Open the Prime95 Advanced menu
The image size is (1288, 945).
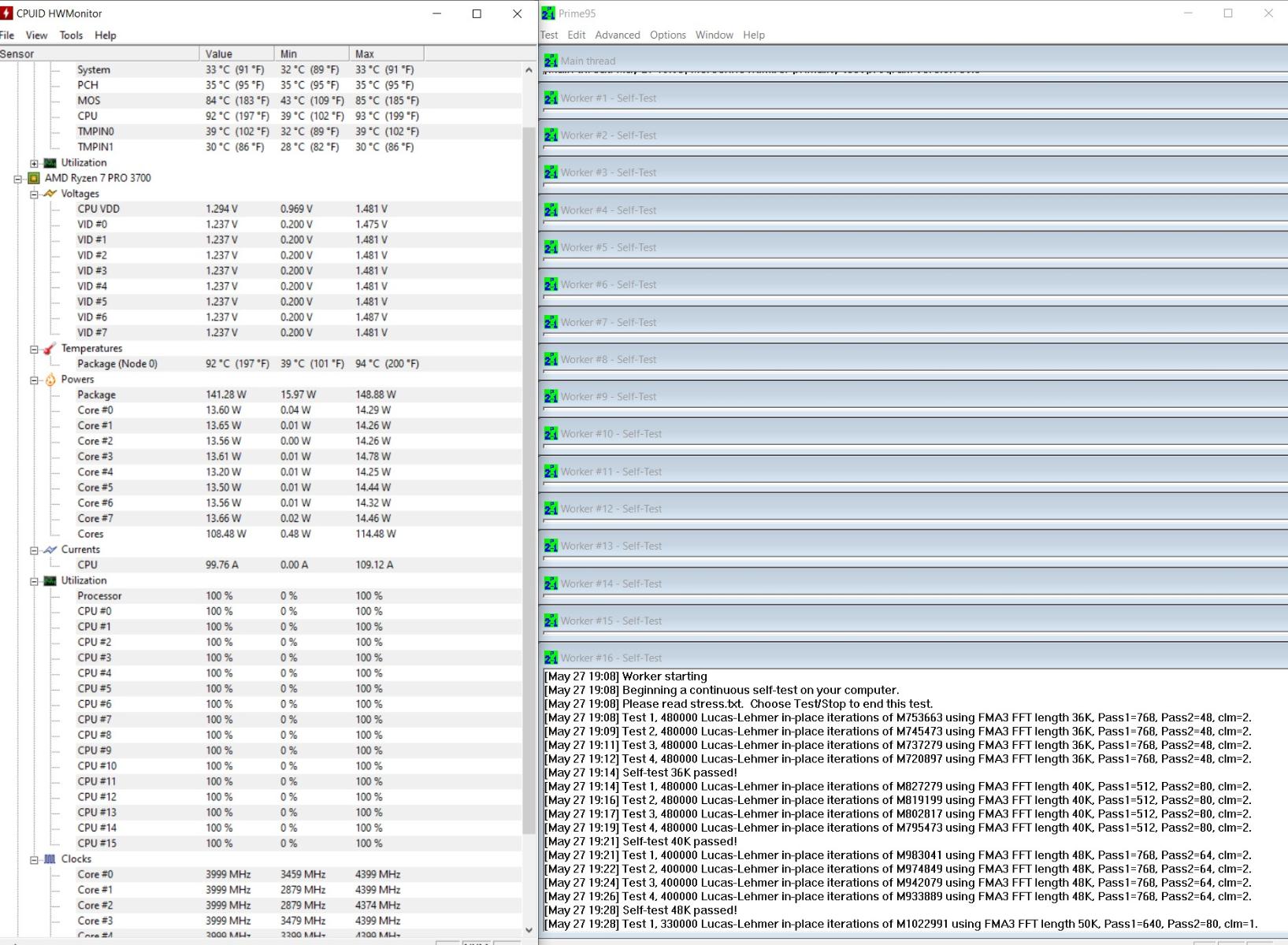pos(618,35)
